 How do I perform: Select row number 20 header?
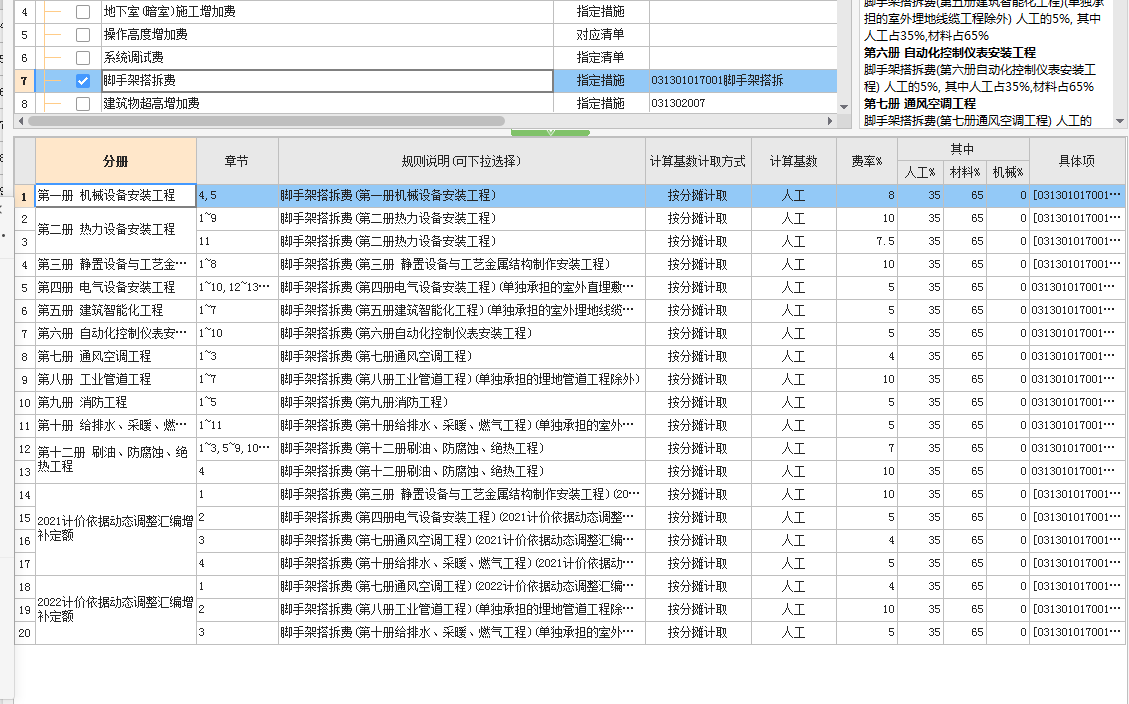click(x=24, y=633)
